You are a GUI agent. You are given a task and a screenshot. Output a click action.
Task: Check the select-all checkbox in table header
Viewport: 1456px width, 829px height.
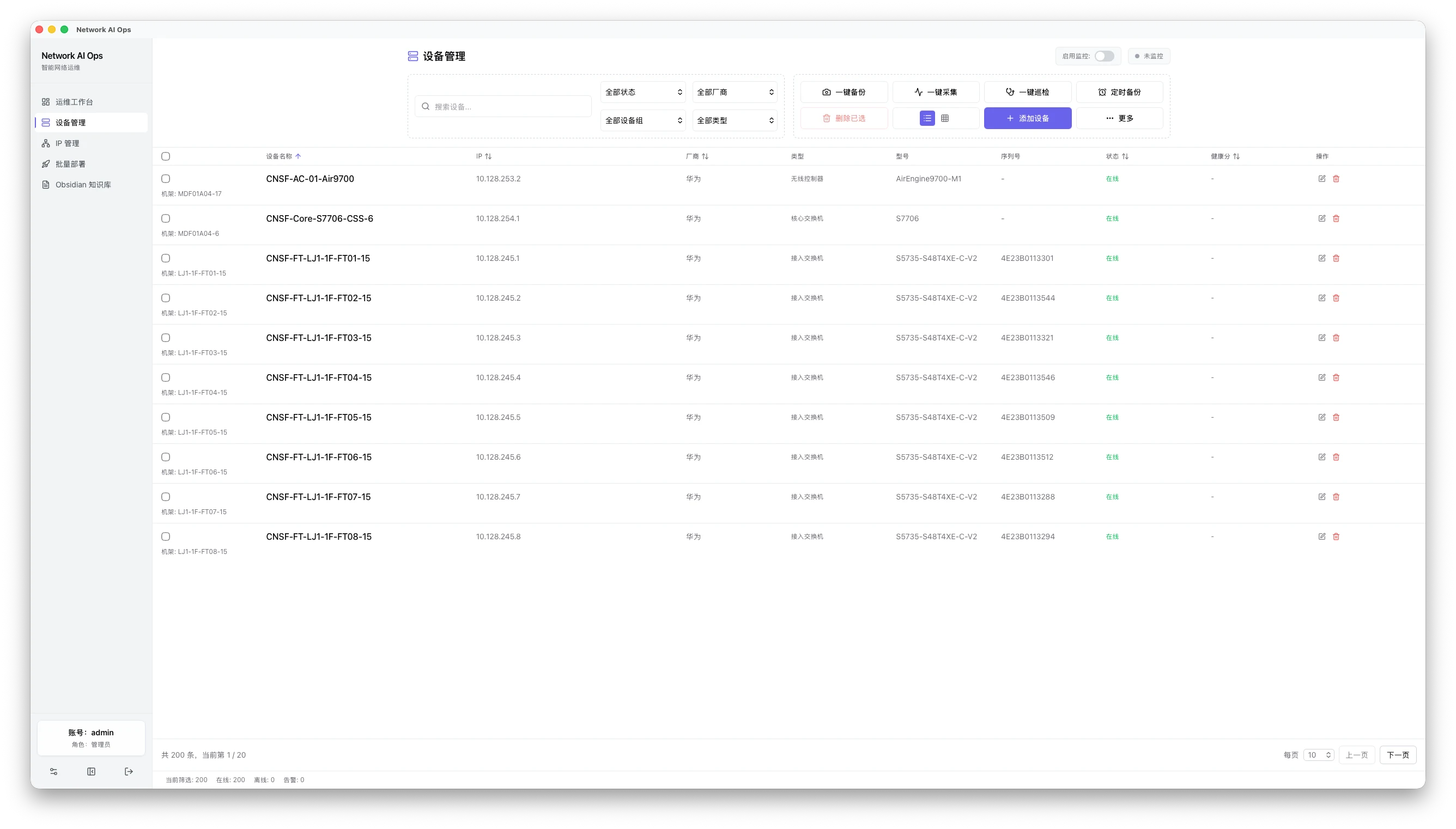tap(166, 156)
